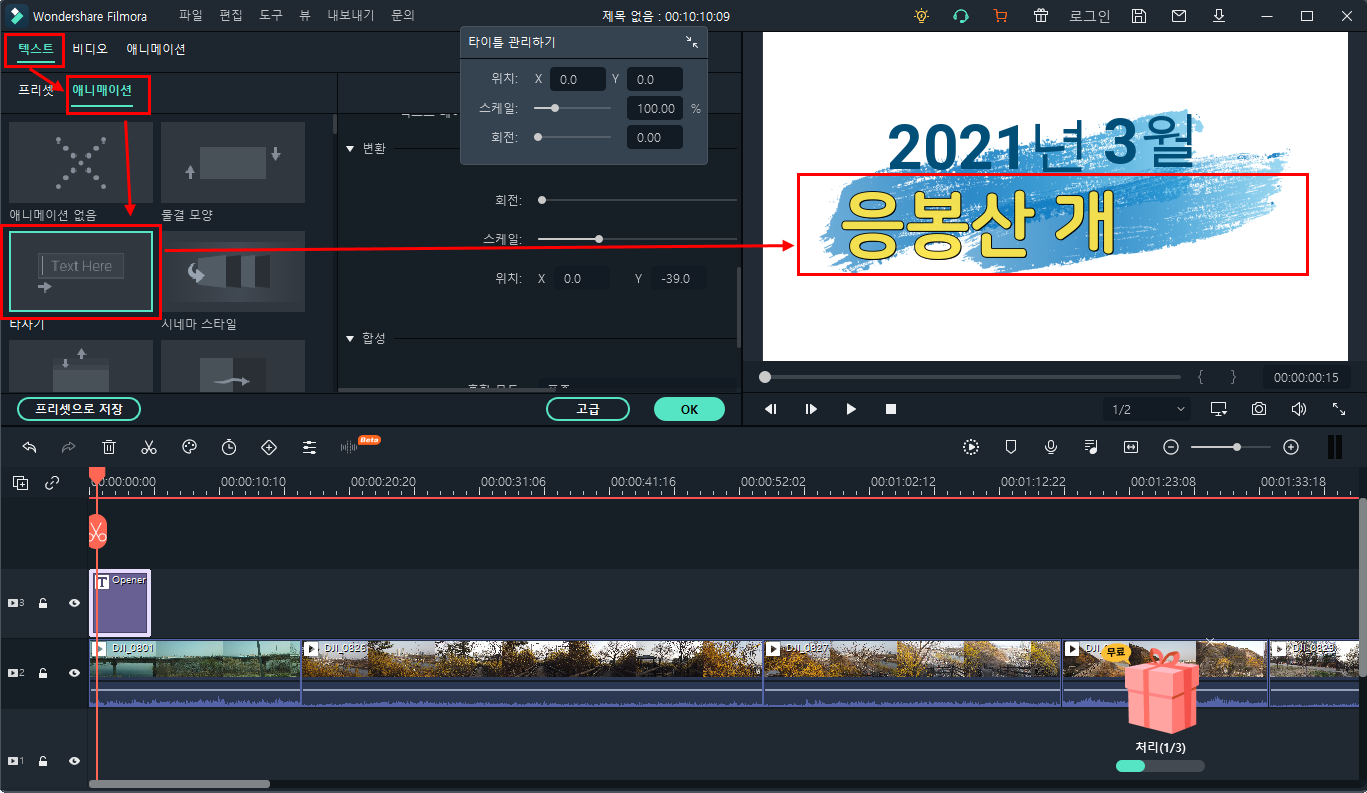Collapse the title manager popup
1367x793 pixels.
tap(692, 42)
